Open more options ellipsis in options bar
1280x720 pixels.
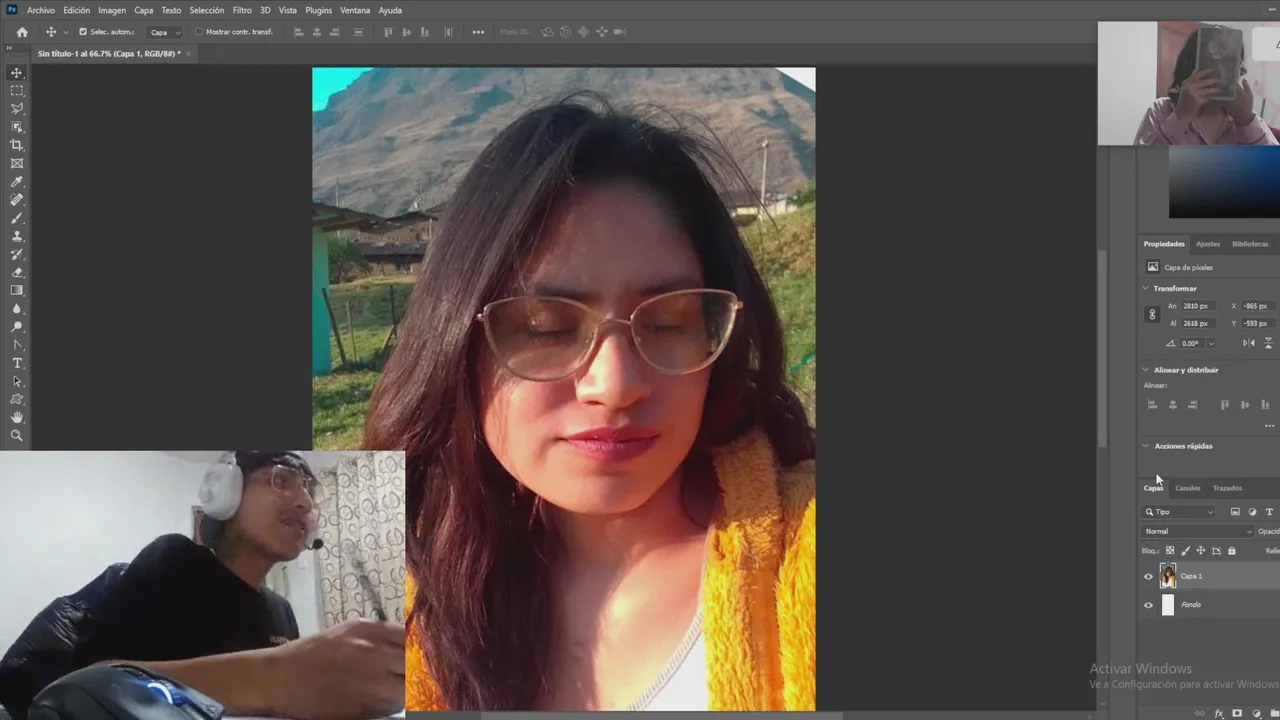[x=478, y=32]
